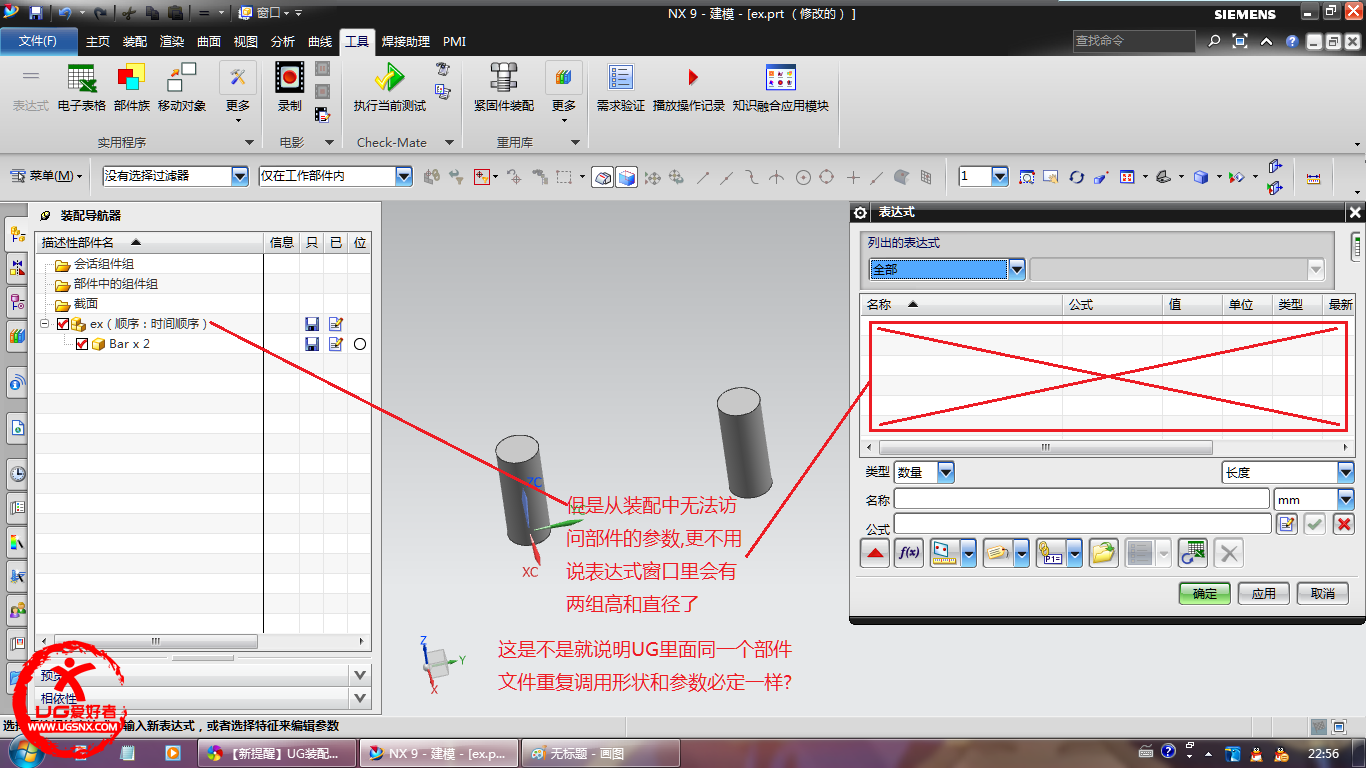The width and height of the screenshot is (1366, 768).
Task: Open 紧固件装配 fastener assembly
Action: 503,88
